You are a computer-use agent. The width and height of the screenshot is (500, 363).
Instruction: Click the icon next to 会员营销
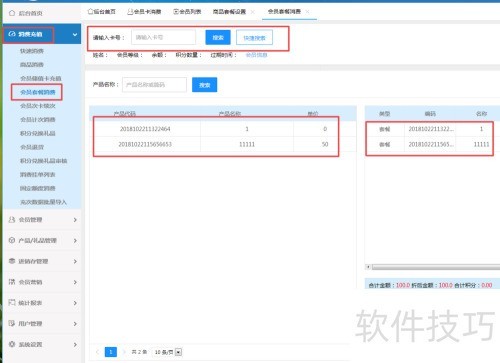point(12,282)
